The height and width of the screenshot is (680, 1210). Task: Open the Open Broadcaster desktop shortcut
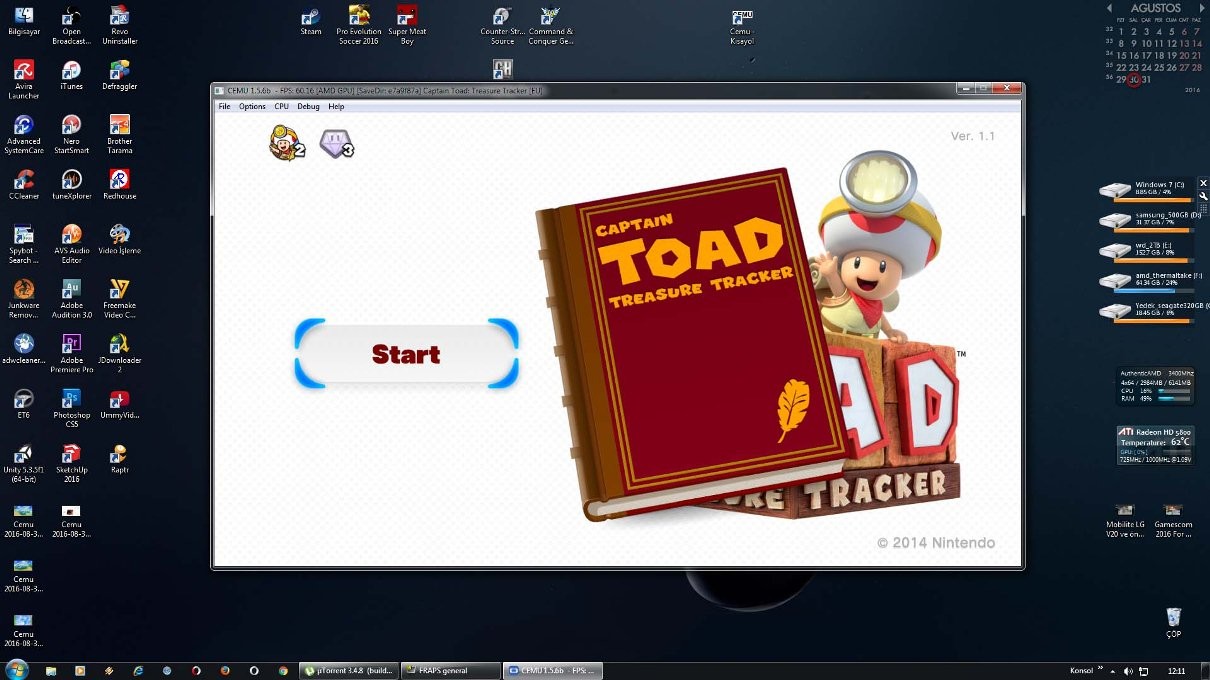pyautogui.click(x=71, y=26)
